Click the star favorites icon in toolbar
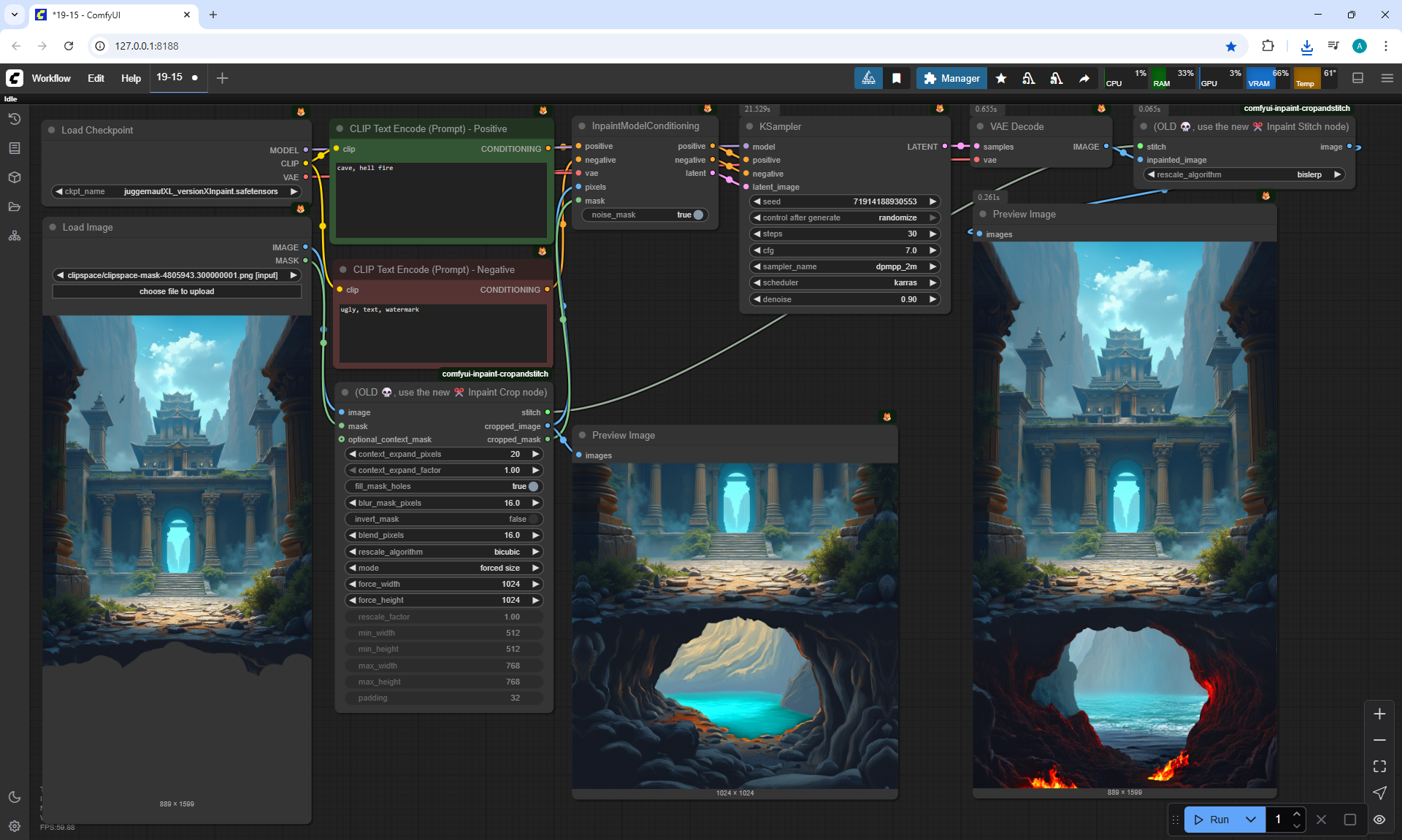 pos(1001,78)
